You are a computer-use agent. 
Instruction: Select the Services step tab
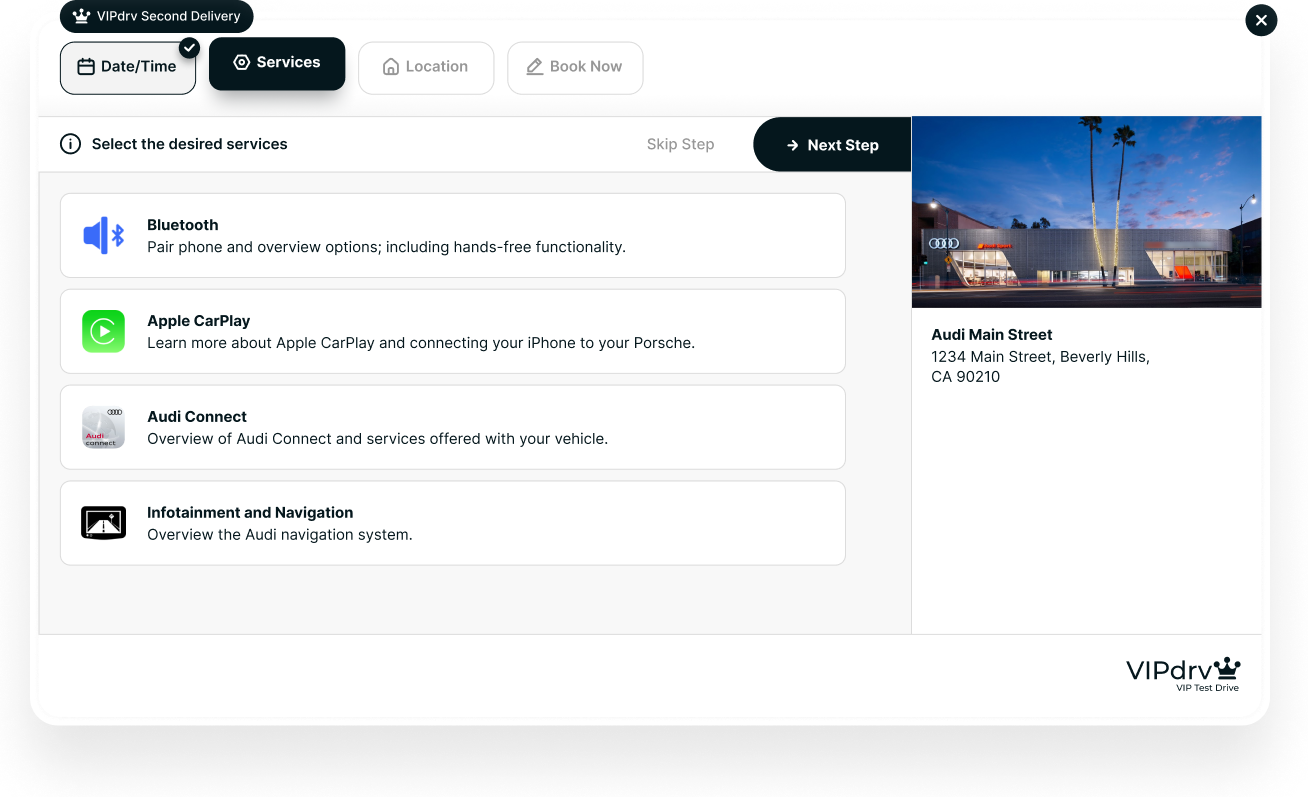point(277,63)
